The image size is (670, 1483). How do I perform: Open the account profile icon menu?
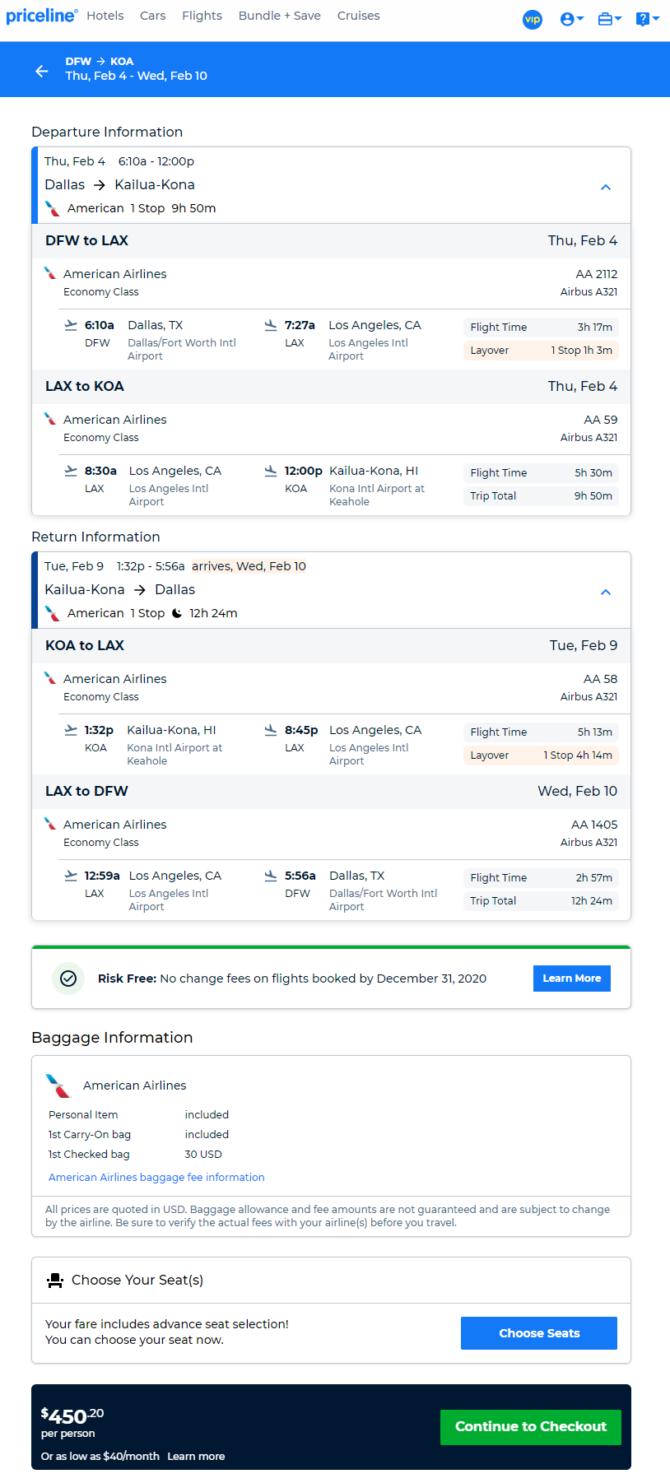(572, 19)
